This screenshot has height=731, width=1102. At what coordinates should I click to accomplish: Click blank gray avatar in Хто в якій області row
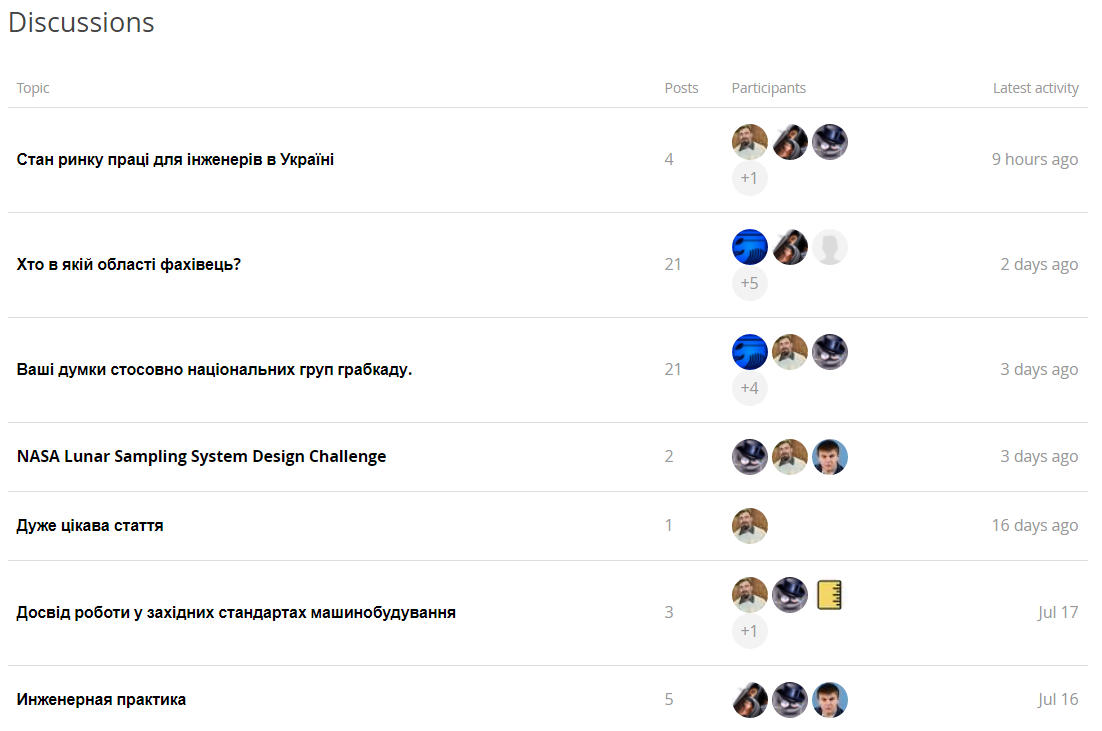pyautogui.click(x=830, y=247)
